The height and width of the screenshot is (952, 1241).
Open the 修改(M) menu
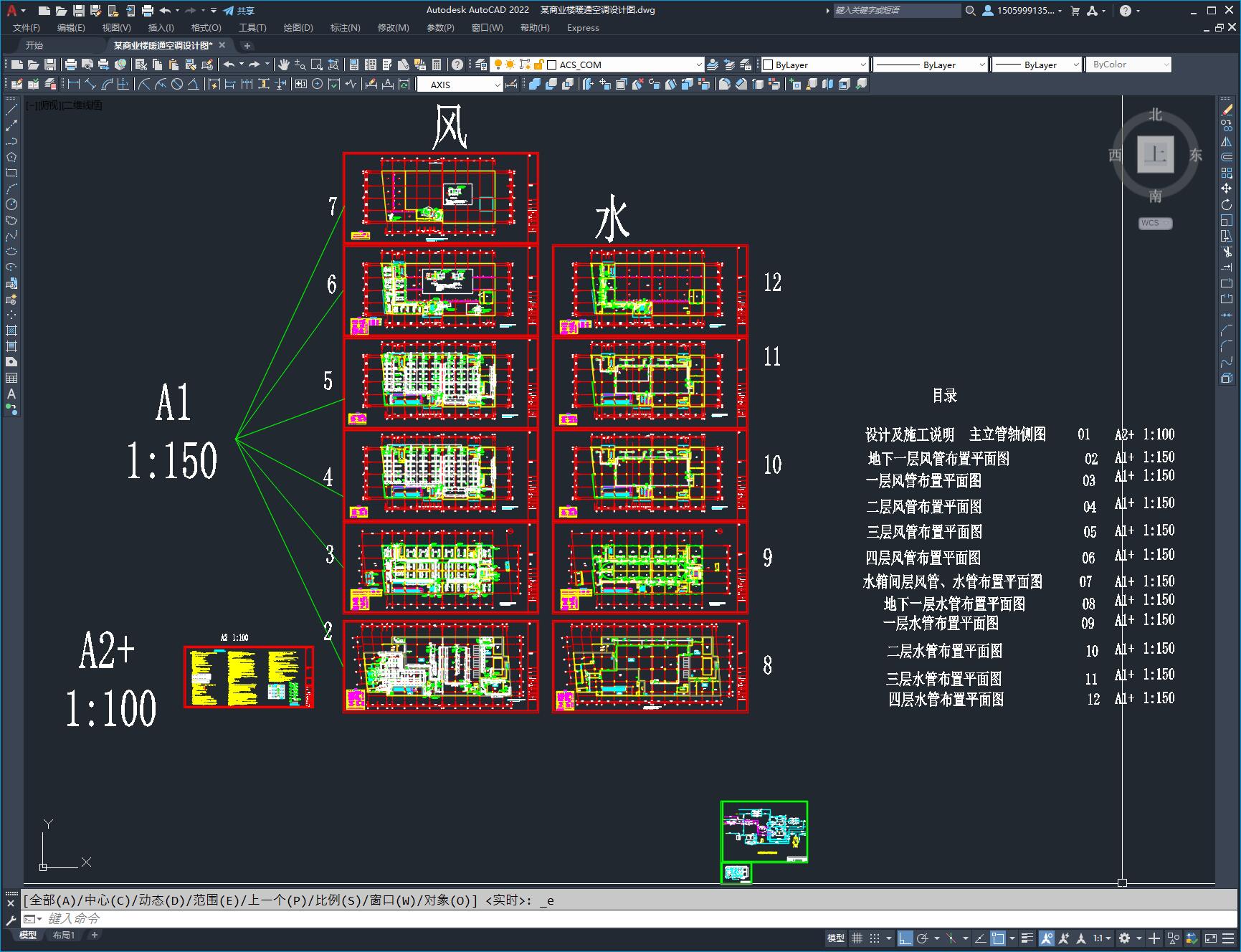394,27
